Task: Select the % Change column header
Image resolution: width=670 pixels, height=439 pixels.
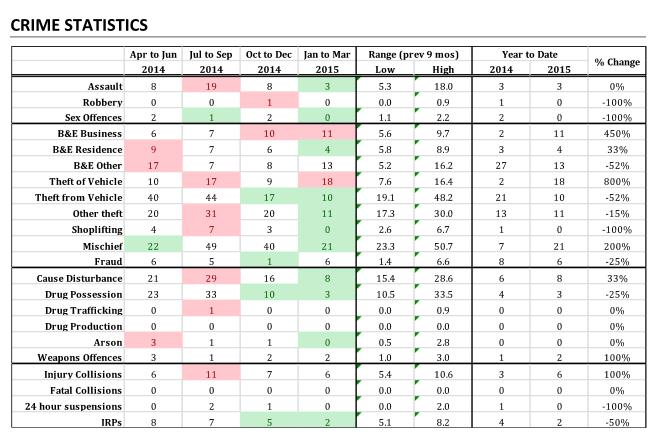Action: pyautogui.click(x=617, y=61)
